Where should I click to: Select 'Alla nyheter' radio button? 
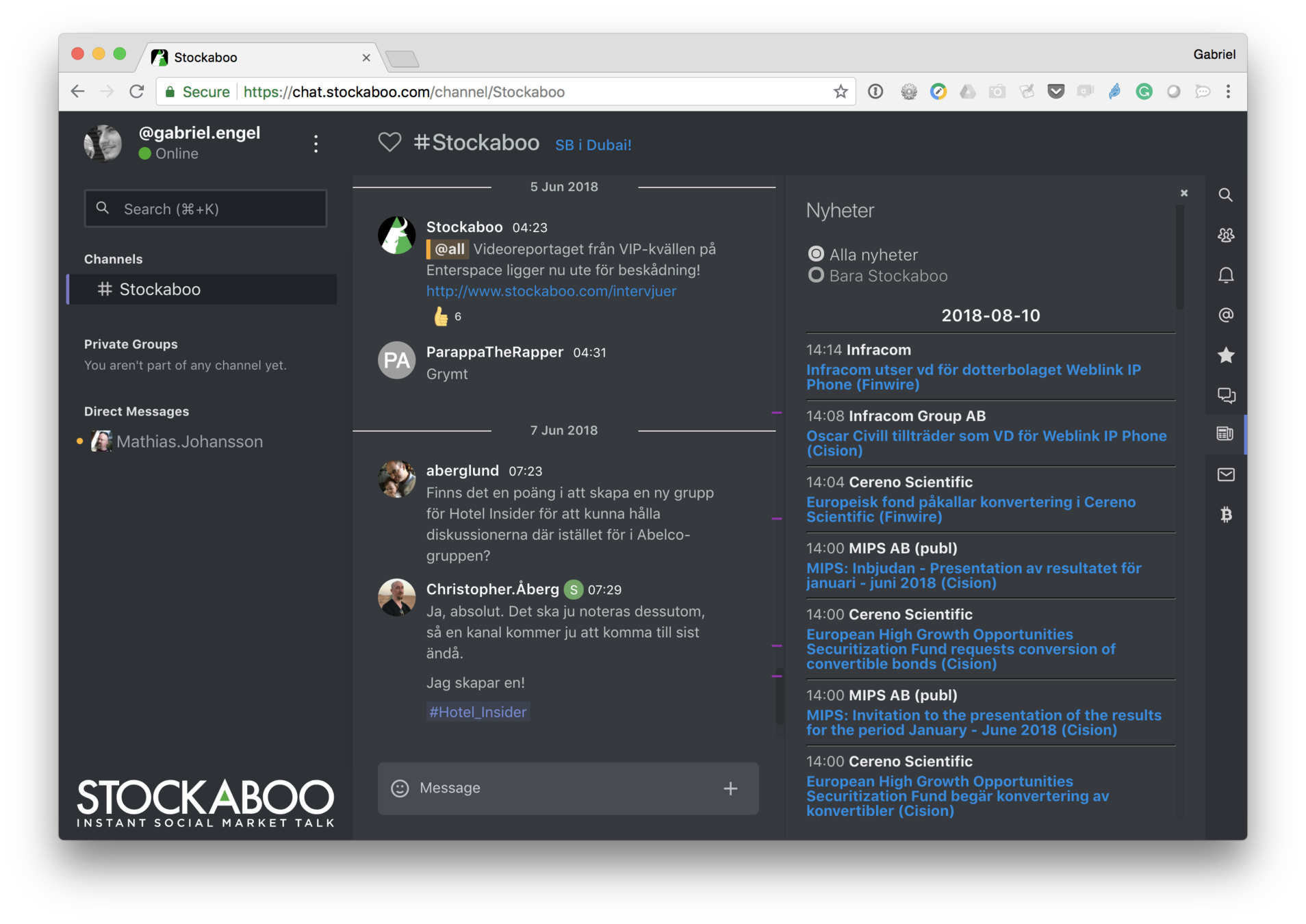pos(816,254)
